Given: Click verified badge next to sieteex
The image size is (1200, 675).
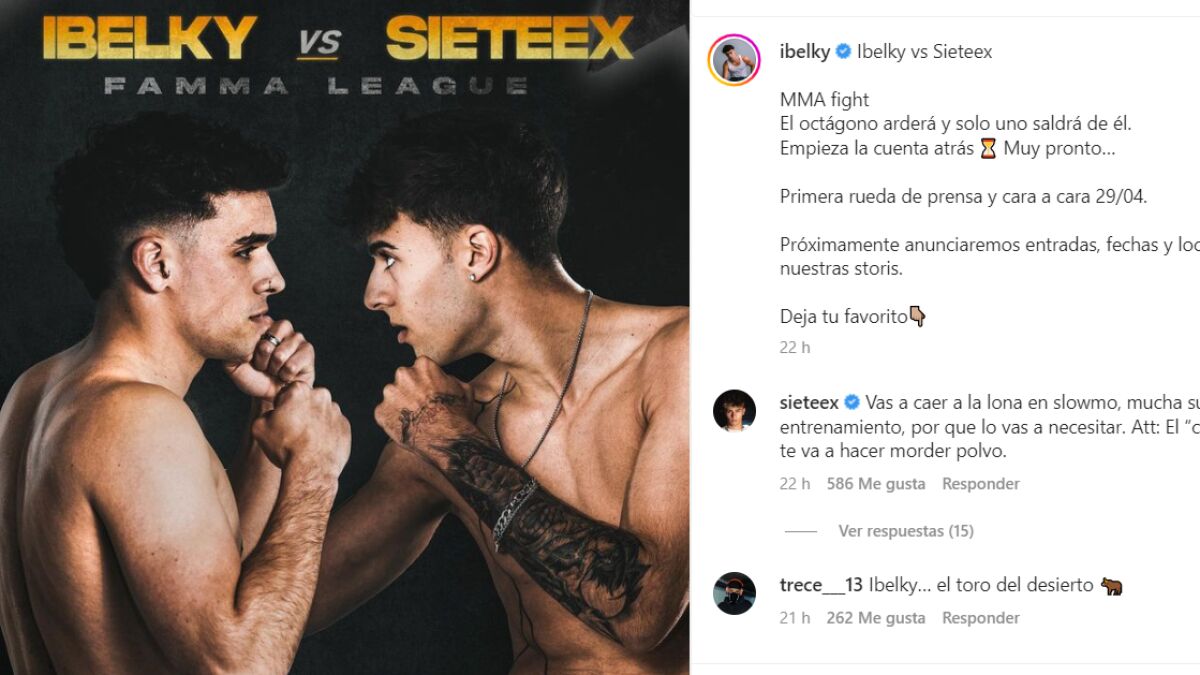Looking at the screenshot, I should tap(853, 403).
